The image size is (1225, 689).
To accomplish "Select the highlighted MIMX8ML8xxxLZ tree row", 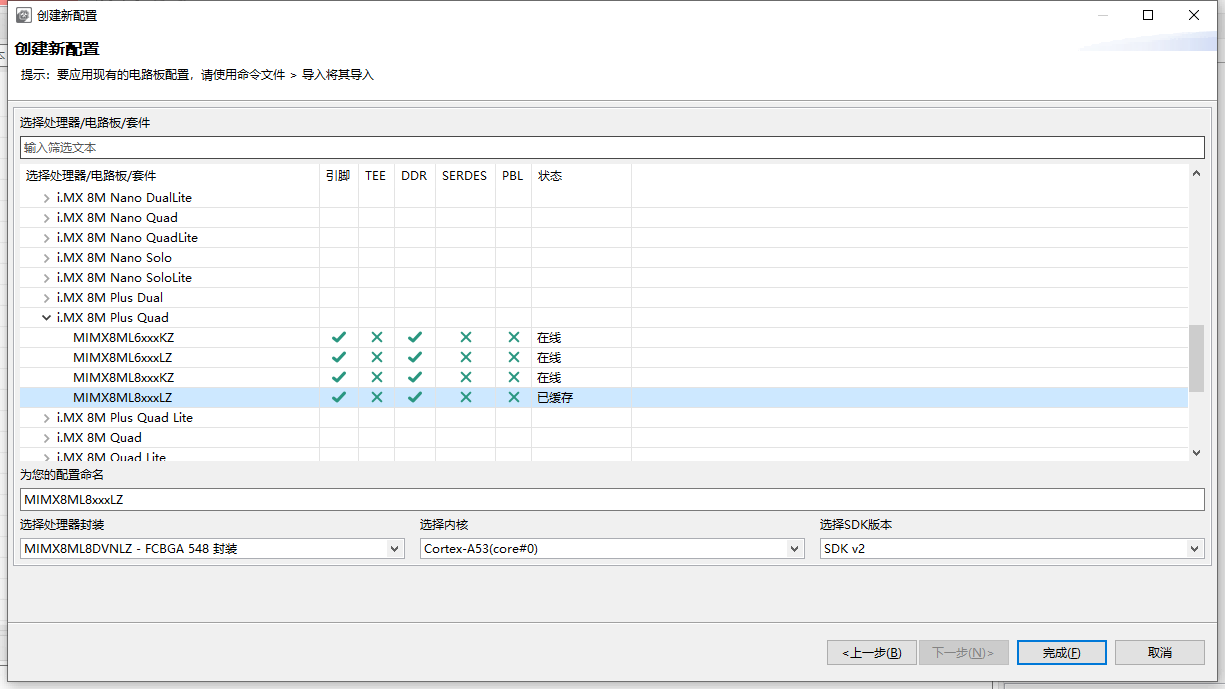I will point(604,398).
